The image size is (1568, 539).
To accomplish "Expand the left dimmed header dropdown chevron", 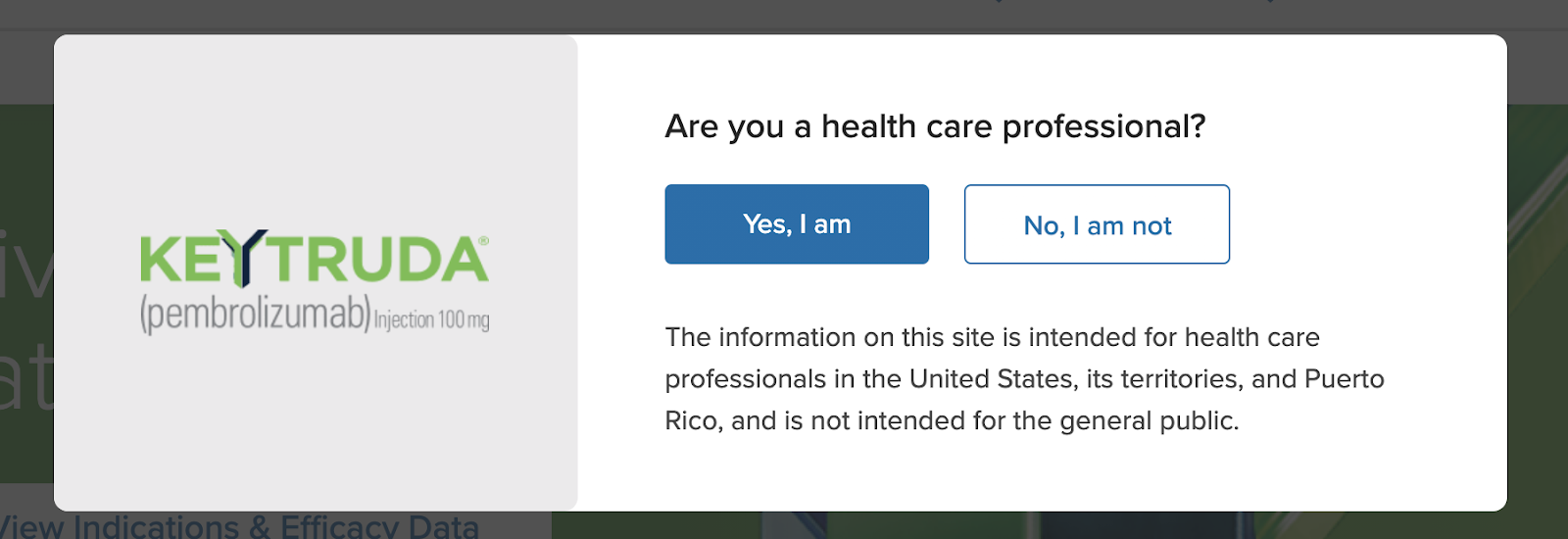I will point(998,2).
